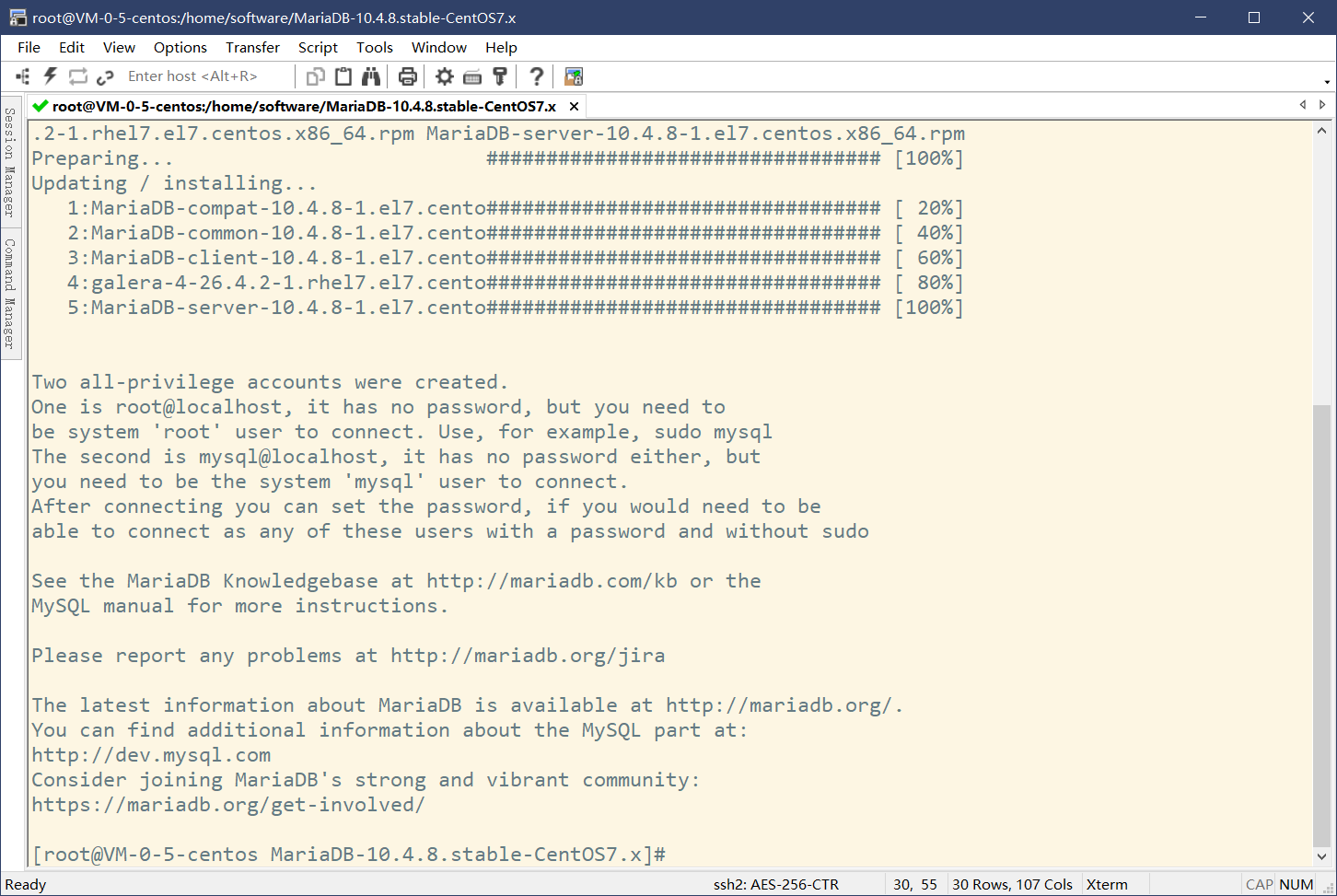Click the 'Ready' status bar text
The image size is (1337, 896).
point(26,885)
